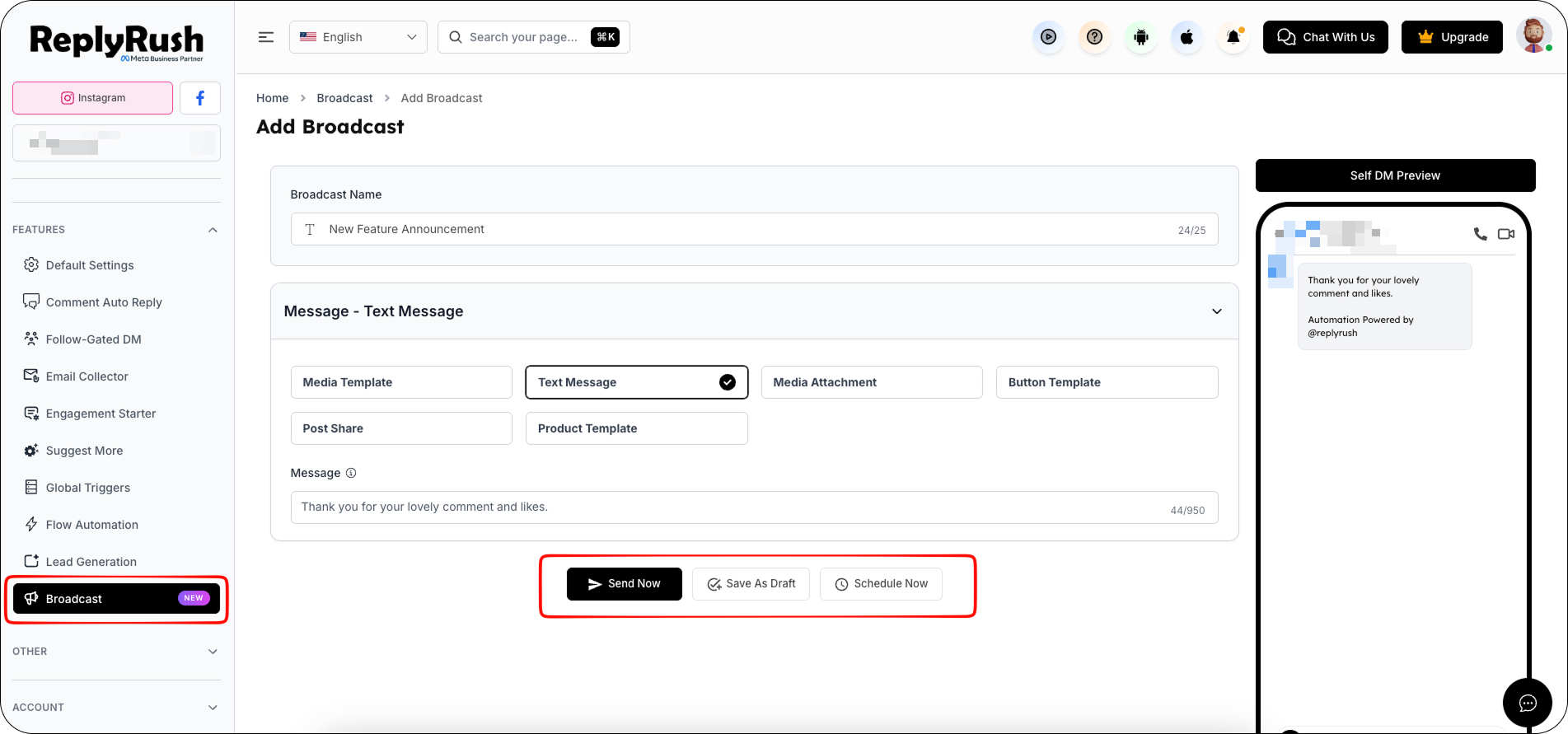This screenshot has width=1568, height=734.
Task: Focus the Broadcast Name input field
Action: tap(754, 229)
